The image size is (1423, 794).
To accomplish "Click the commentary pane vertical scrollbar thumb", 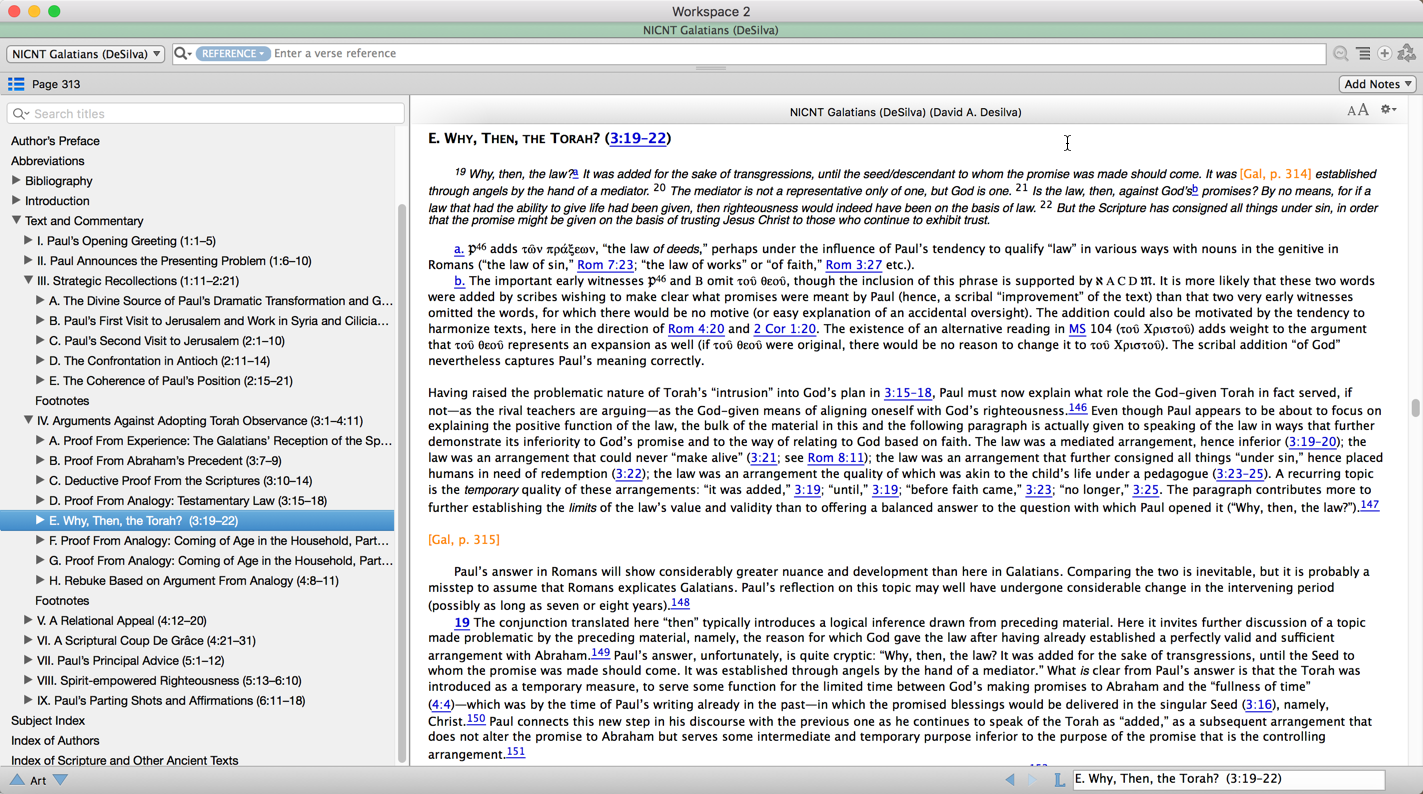I will [1415, 408].
